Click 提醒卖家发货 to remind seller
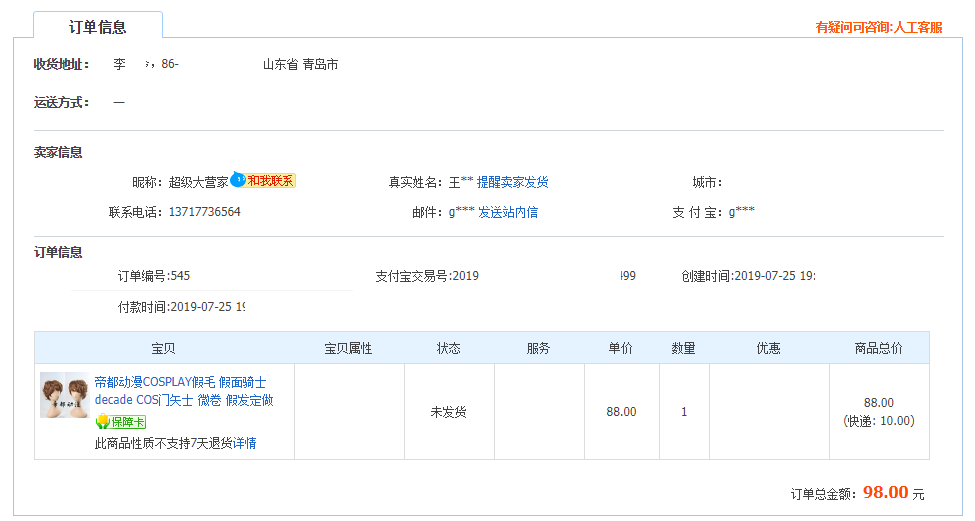Screen dimensions: 975x521 512,182
